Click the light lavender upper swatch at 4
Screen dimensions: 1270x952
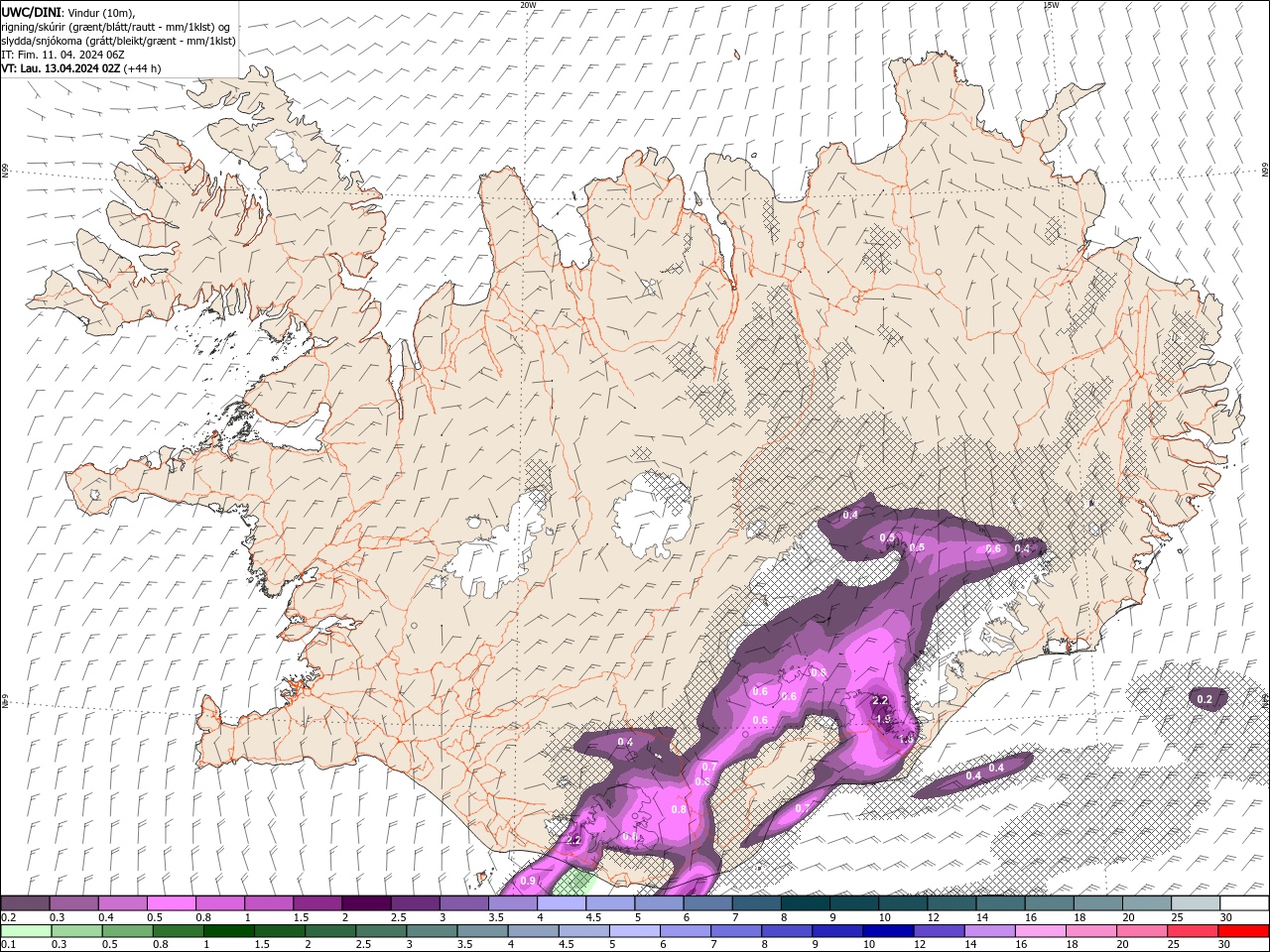click(562, 903)
